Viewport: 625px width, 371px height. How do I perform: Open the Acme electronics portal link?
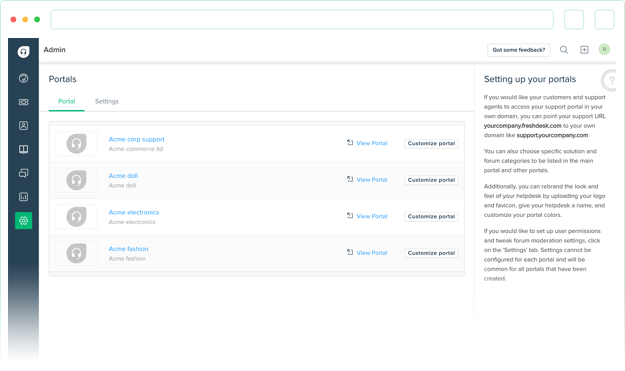[134, 212]
